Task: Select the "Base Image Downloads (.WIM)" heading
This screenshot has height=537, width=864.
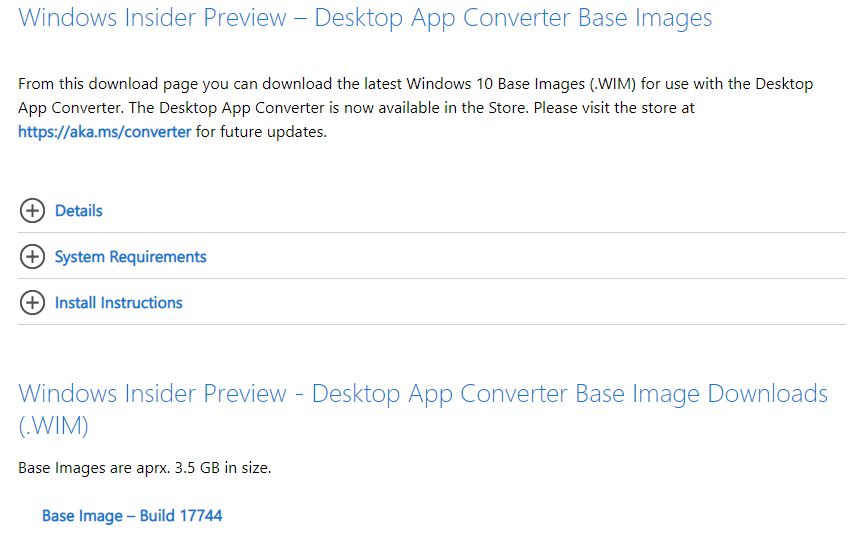Action: pyautogui.click(x=423, y=409)
